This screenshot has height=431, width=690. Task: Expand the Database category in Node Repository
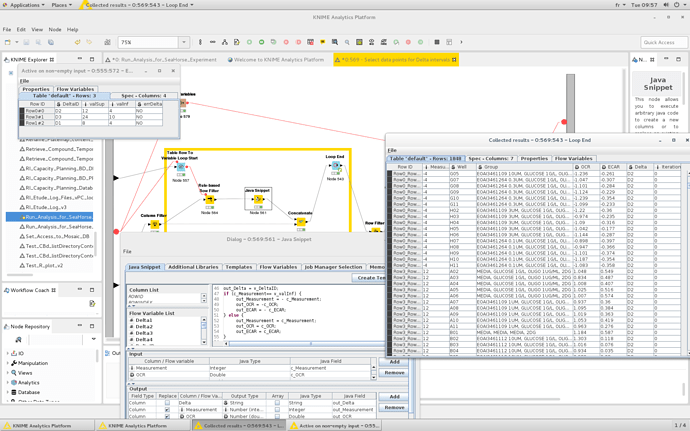[x=7, y=392]
